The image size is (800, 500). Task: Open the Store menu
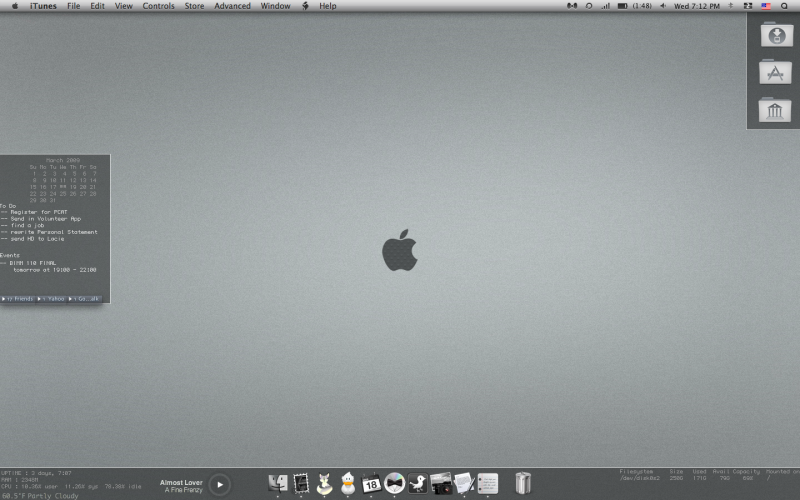(x=194, y=6)
